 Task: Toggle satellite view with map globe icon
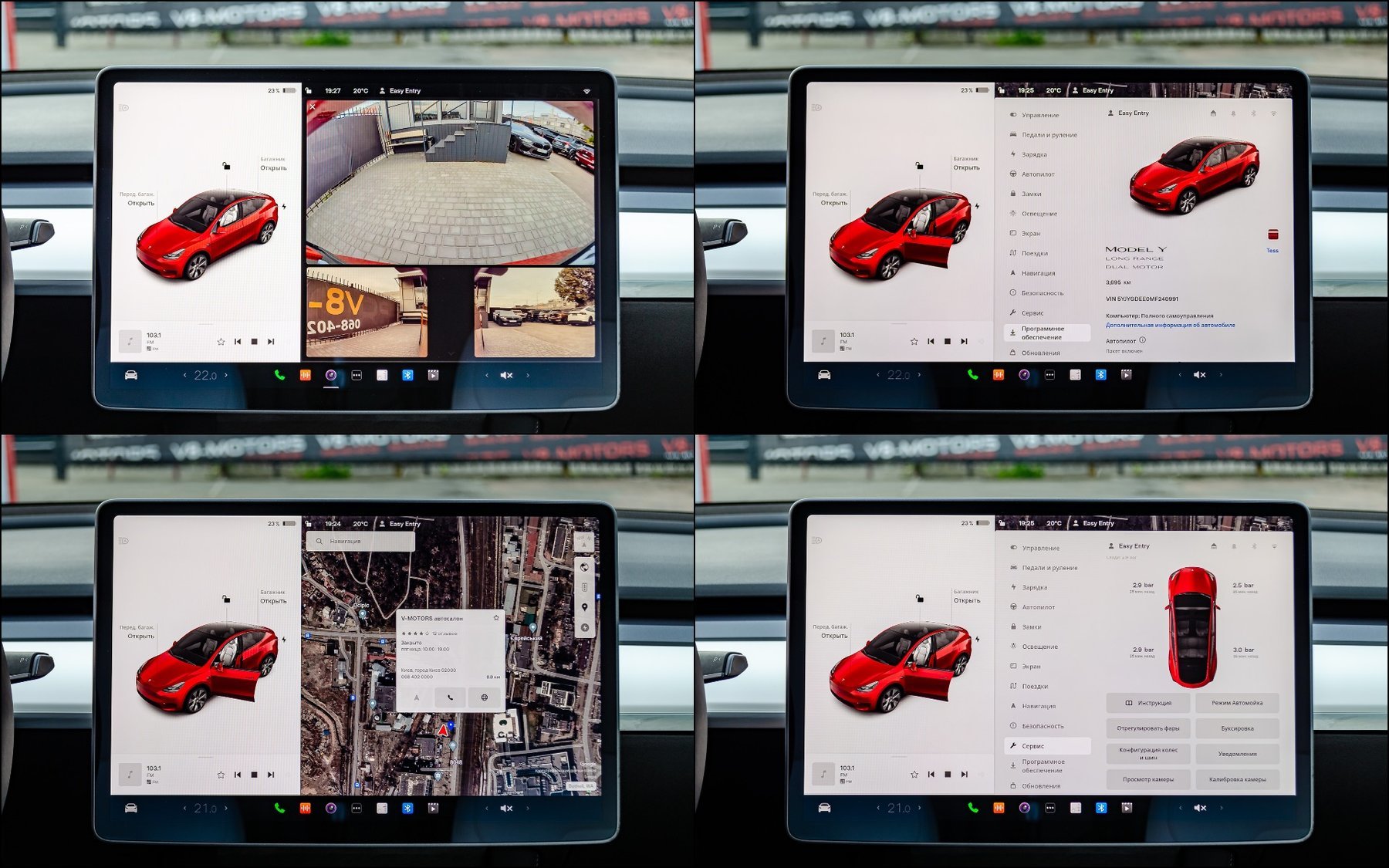(584, 568)
